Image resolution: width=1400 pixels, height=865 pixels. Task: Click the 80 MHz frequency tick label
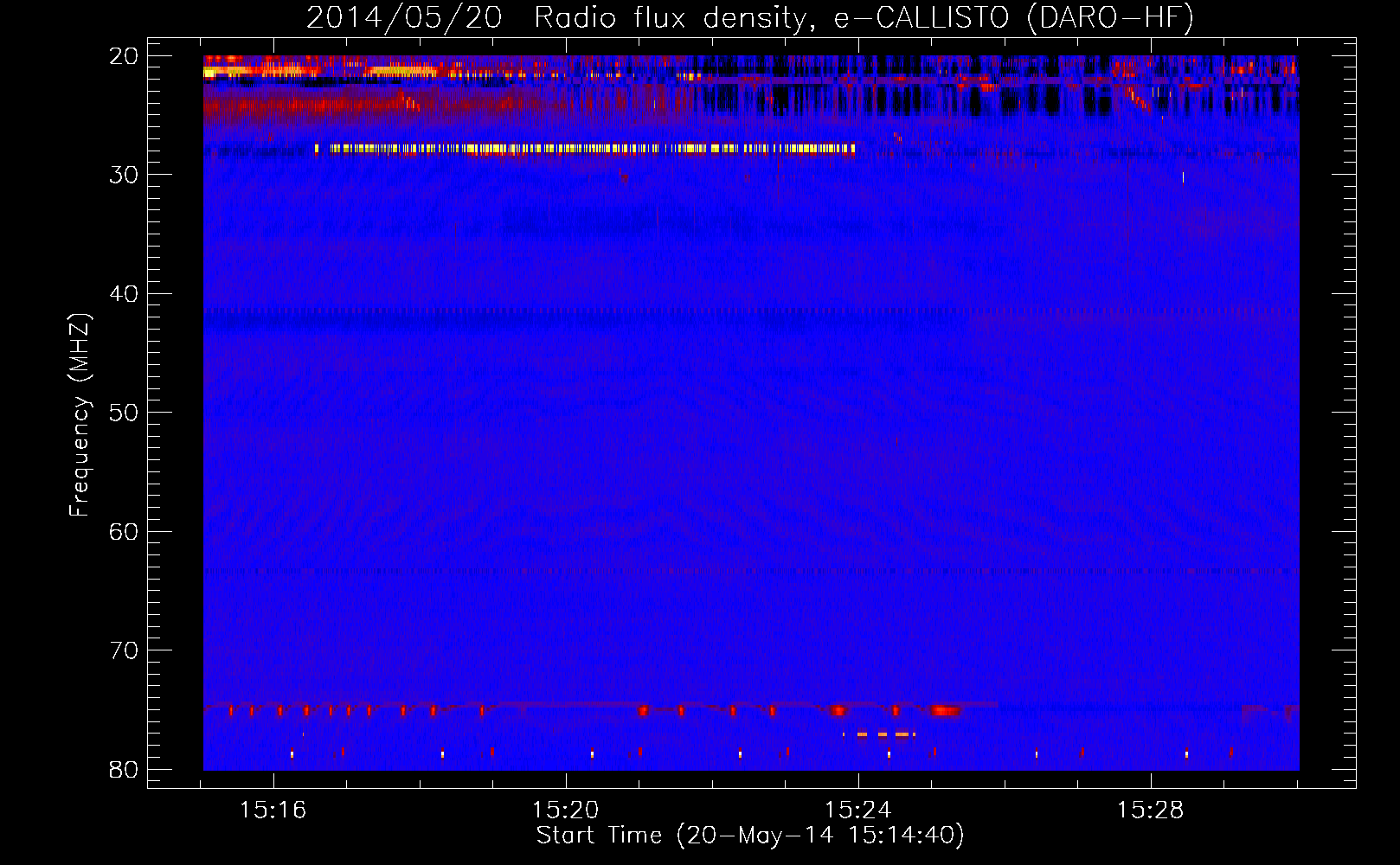124,770
